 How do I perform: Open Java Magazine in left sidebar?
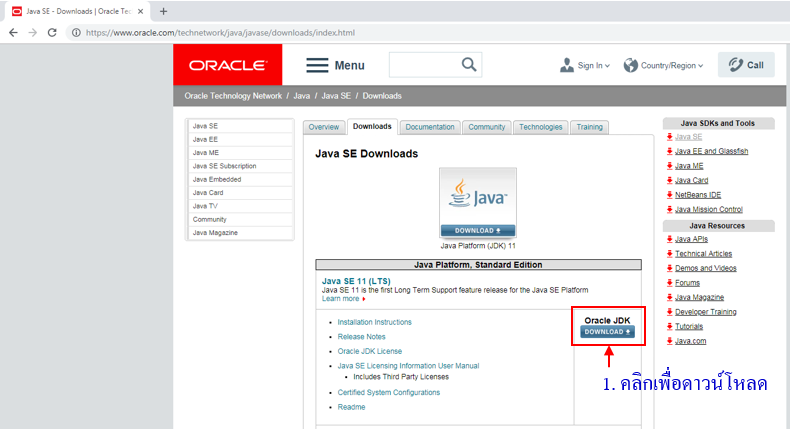click(x=240, y=233)
